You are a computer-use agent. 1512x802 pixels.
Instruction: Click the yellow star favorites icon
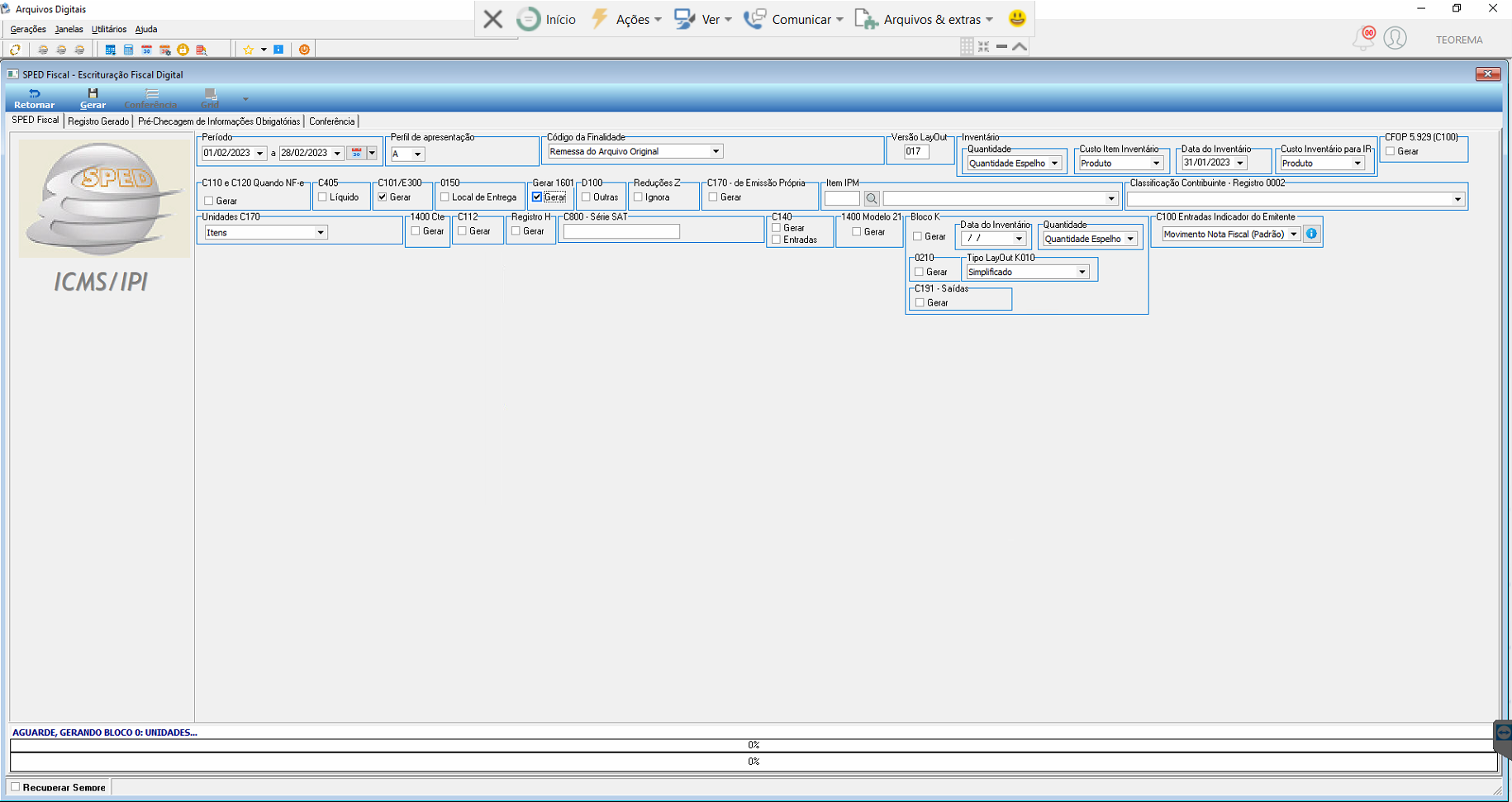coord(248,50)
